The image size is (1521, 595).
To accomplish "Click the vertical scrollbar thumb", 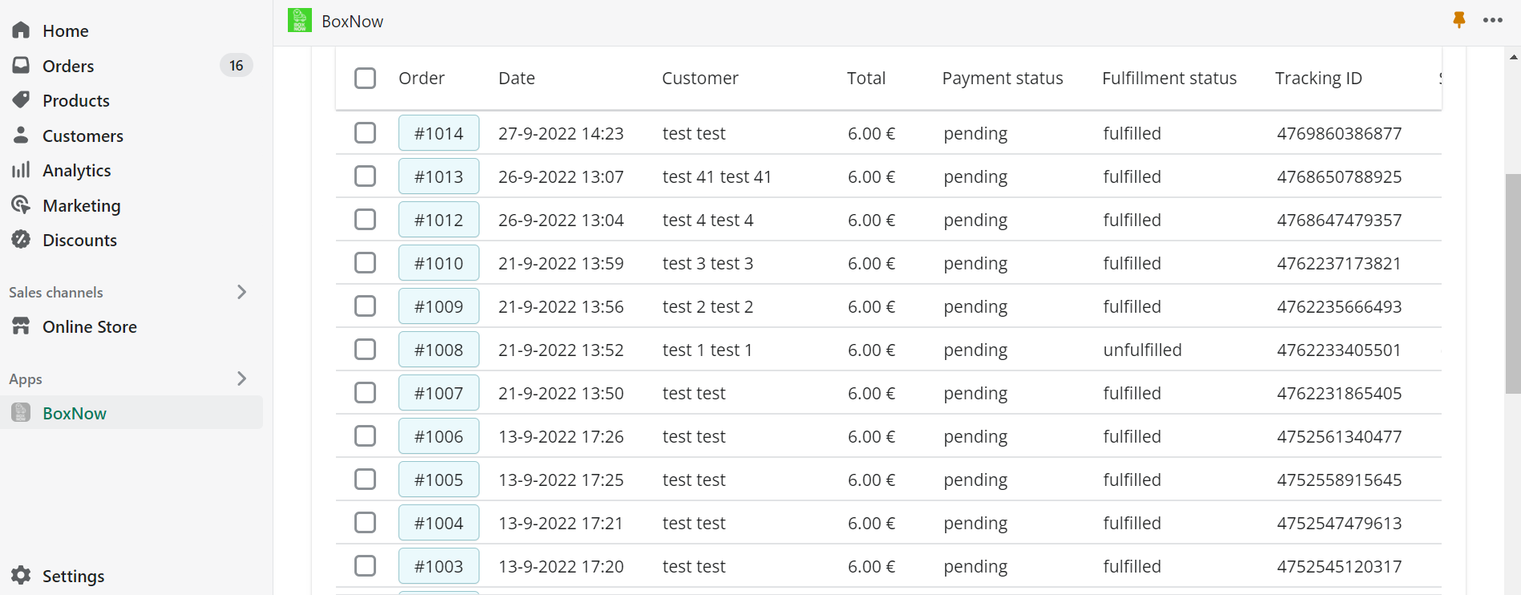I will pos(1512,285).
